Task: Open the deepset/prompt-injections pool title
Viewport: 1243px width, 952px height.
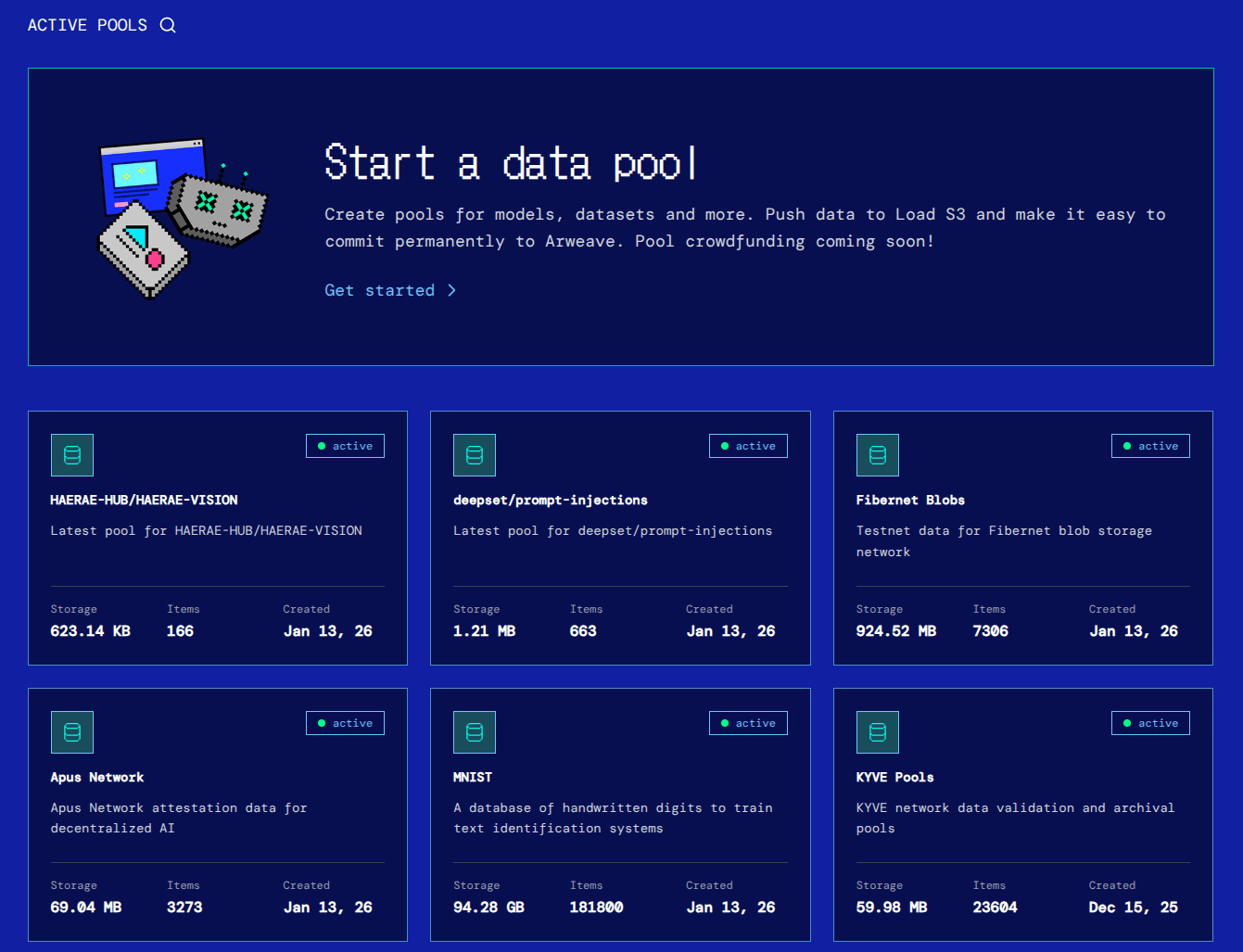Action: [550, 500]
